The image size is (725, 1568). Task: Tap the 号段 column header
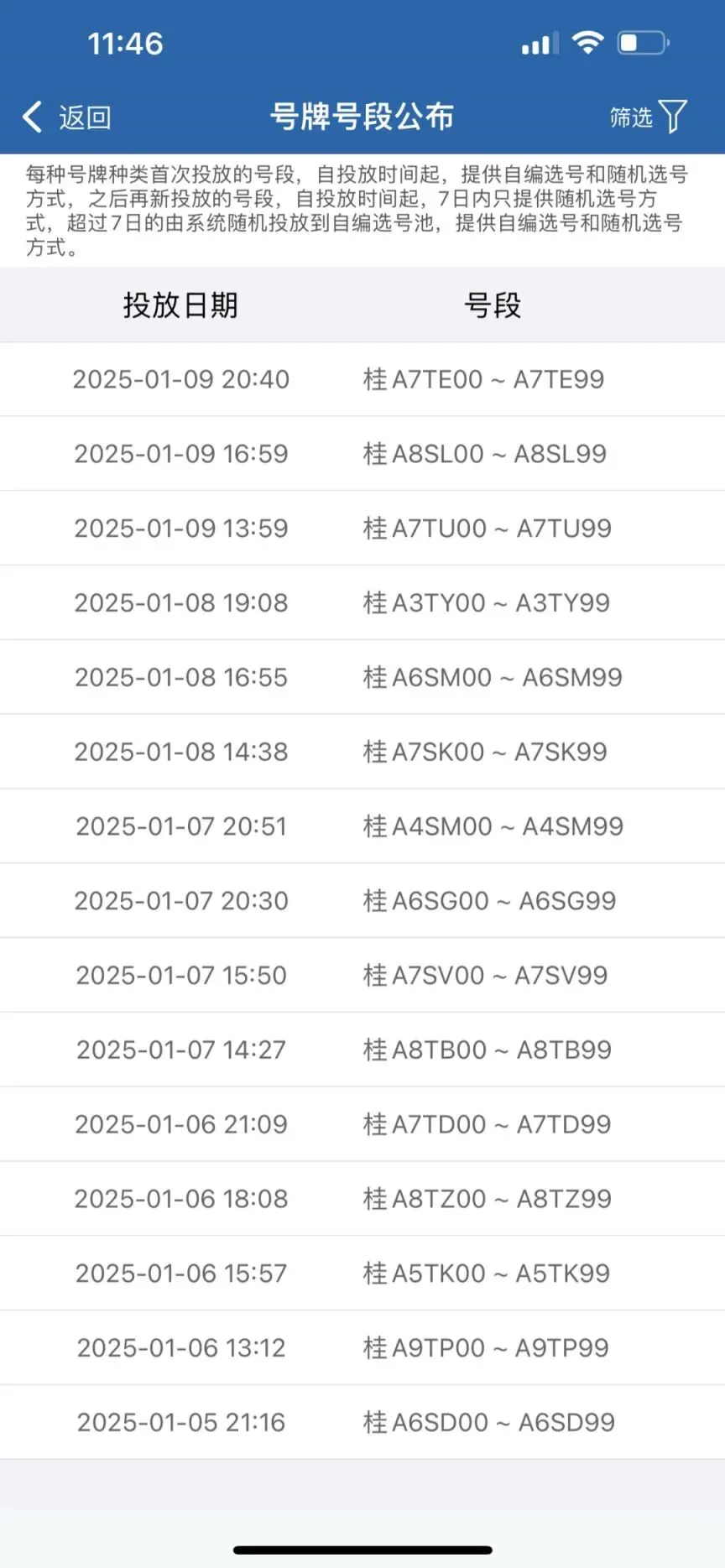click(x=493, y=305)
